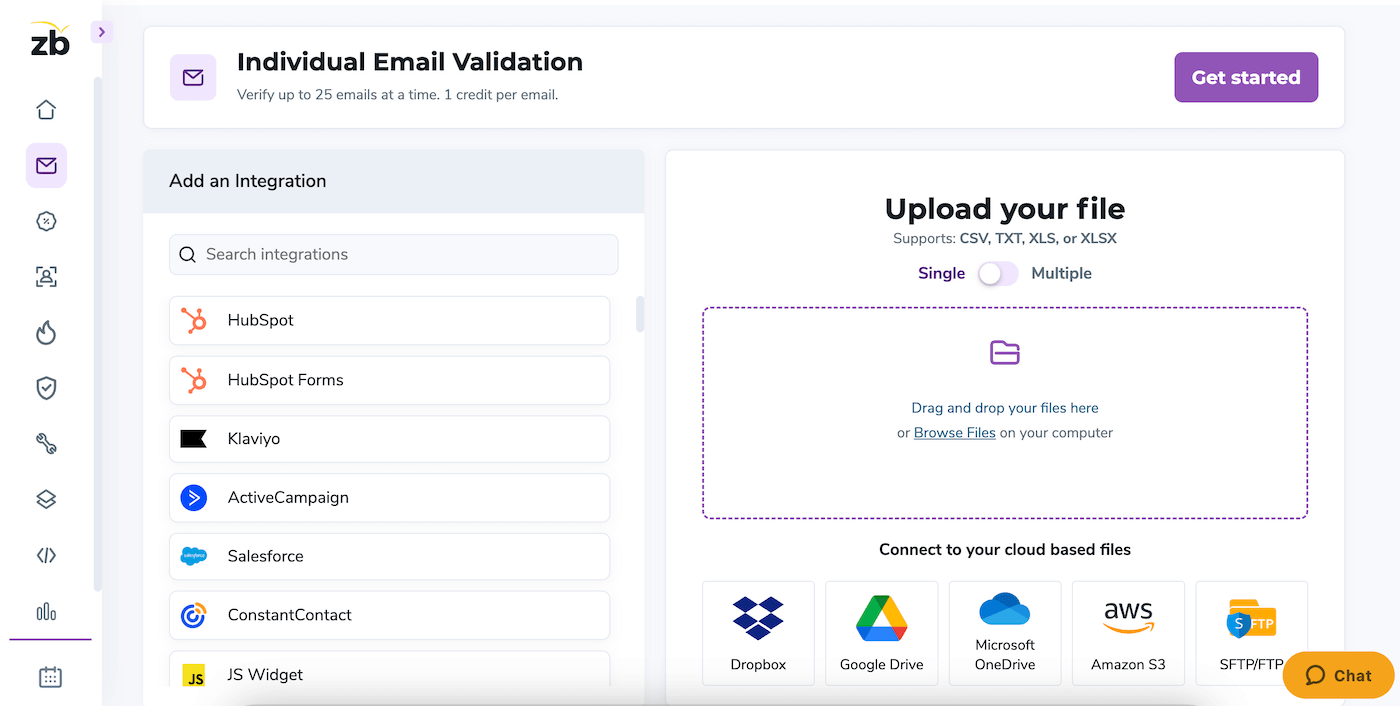Connect Dropbox cloud storage
Screen dimensions: 1400x706
coord(758,633)
